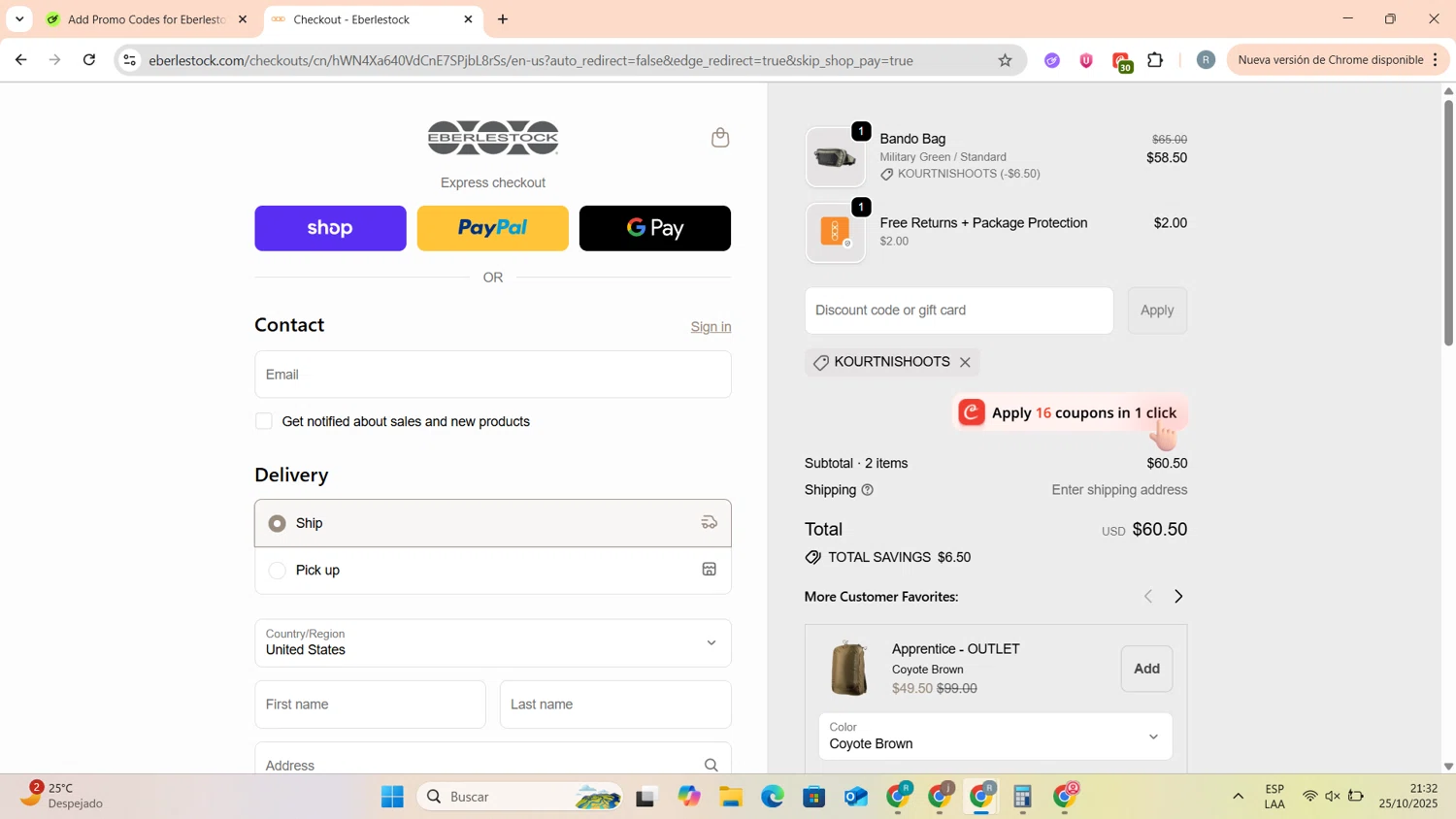
Task: Click the Discount code or gift card field
Action: pos(959,311)
